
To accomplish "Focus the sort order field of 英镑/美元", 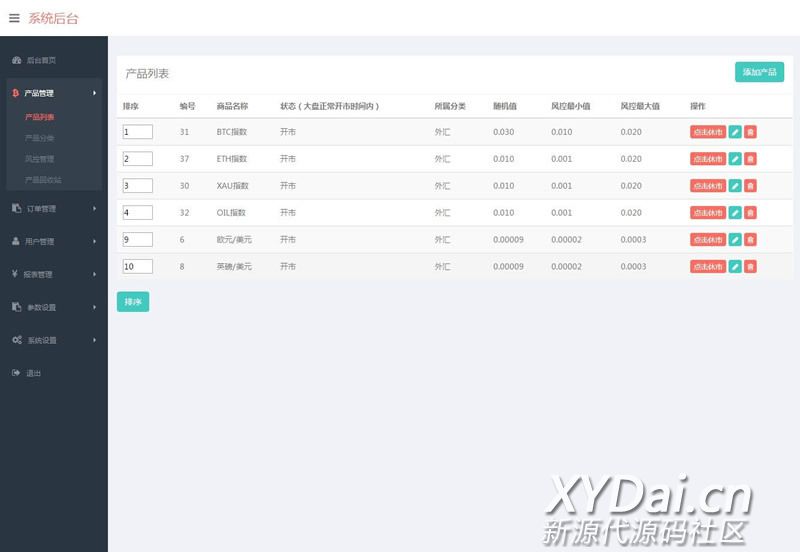I will click(138, 266).
